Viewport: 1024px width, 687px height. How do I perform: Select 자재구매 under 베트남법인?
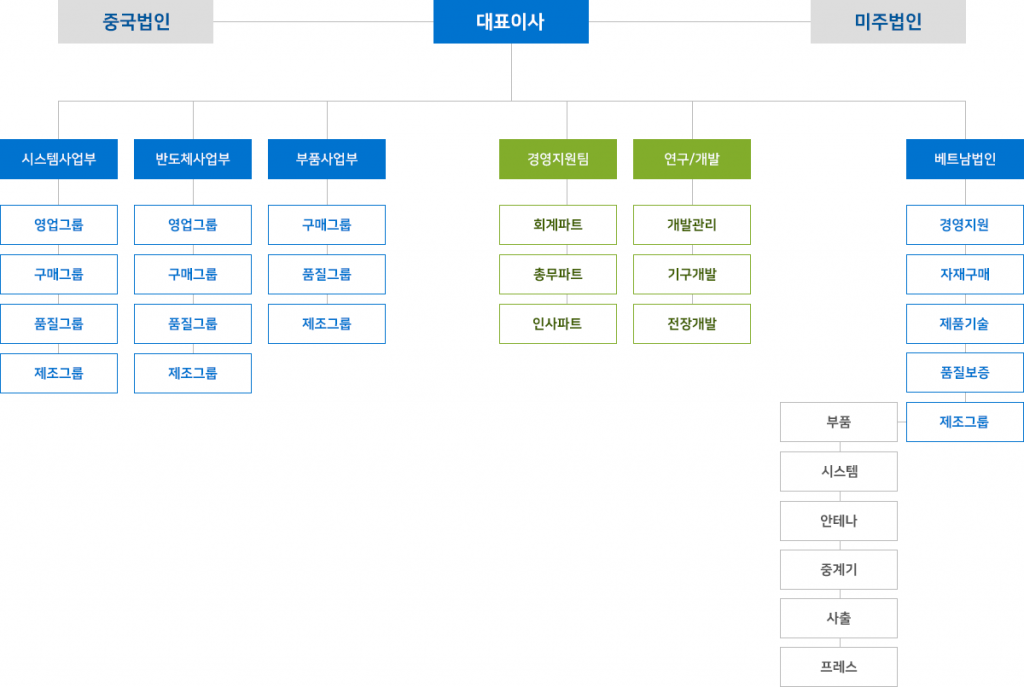(x=965, y=274)
